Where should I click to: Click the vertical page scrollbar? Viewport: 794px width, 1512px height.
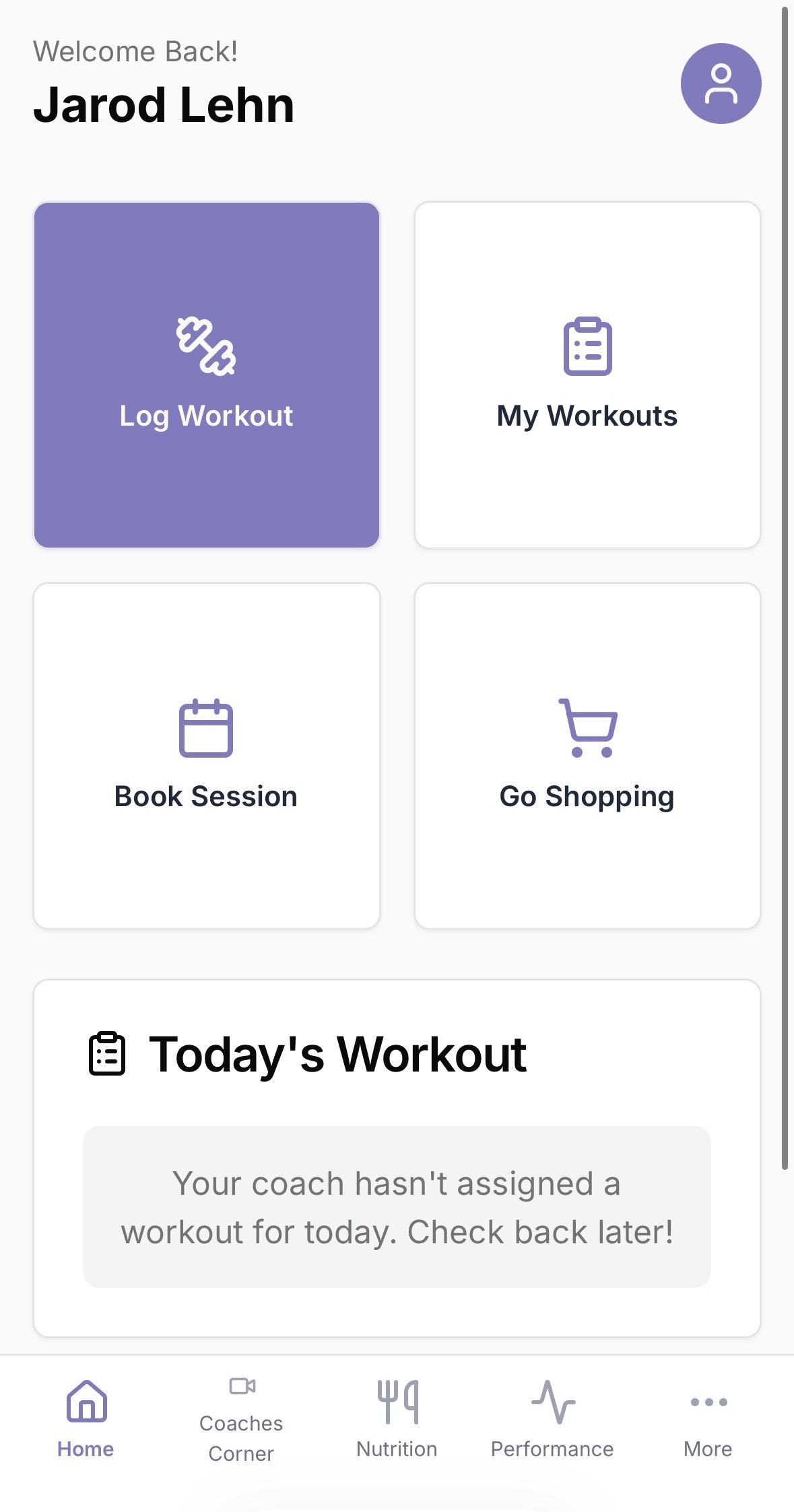click(785, 586)
